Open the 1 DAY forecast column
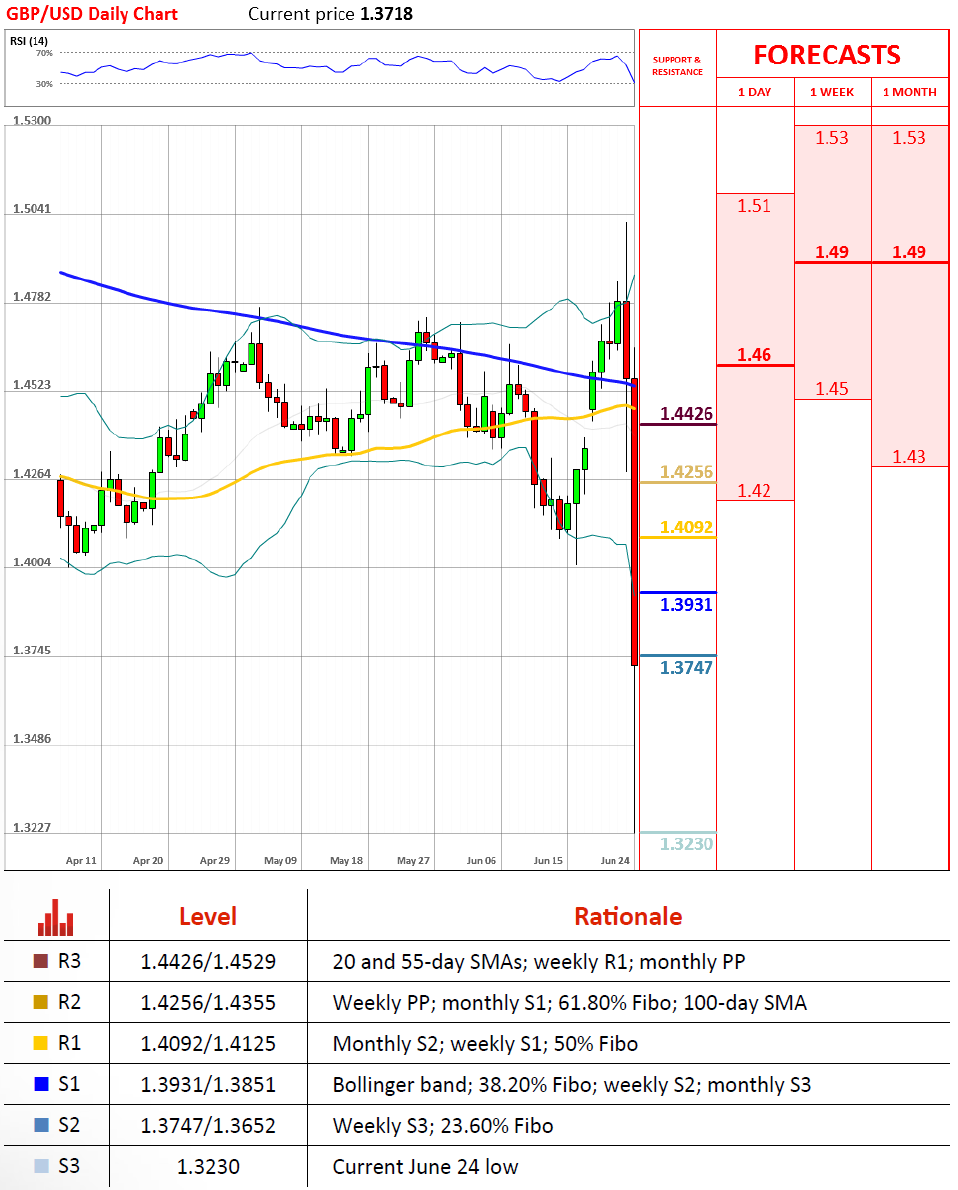The height and width of the screenshot is (1190, 958). pyautogui.click(x=754, y=92)
